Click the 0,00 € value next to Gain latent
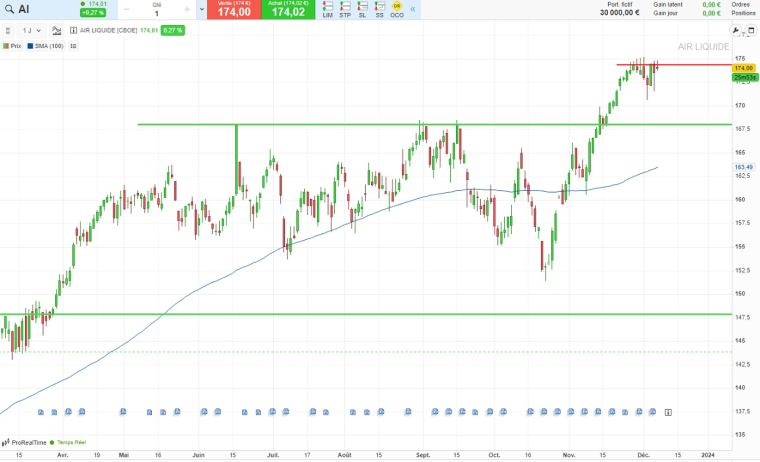The width and height of the screenshot is (760, 462). [712, 4]
